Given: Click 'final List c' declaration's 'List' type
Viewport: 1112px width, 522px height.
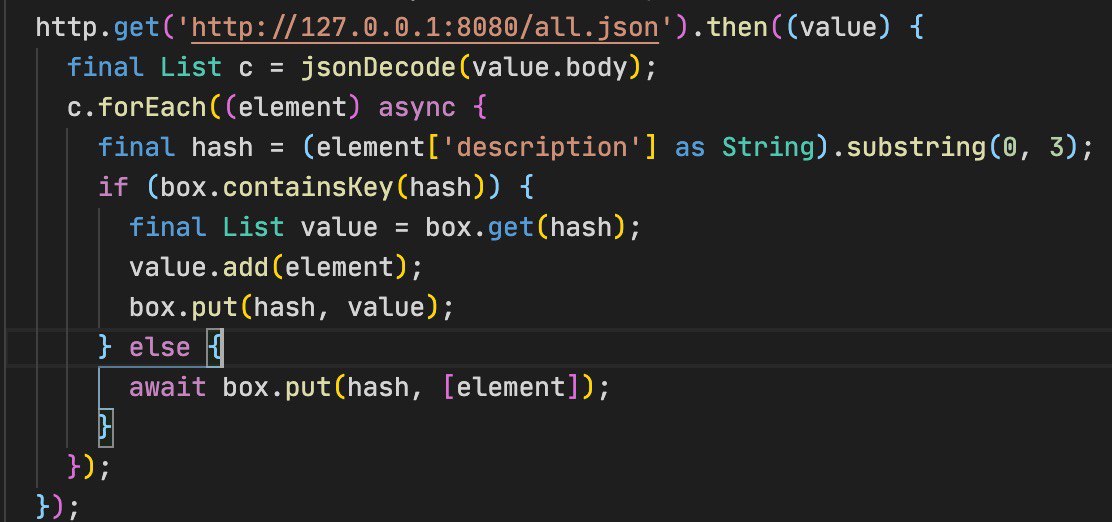Looking at the screenshot, I should (191, 68).
